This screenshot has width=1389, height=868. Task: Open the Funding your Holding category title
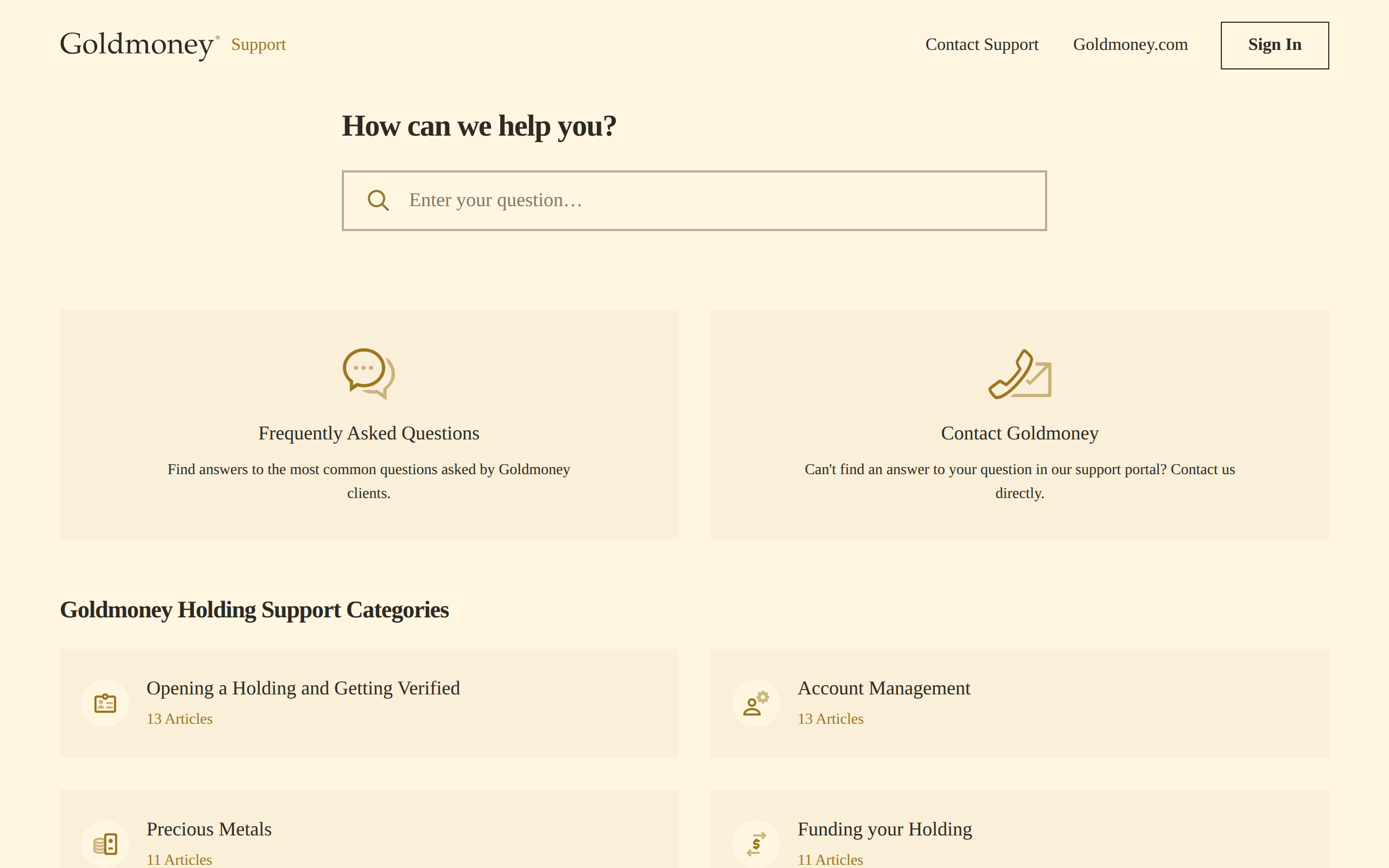click(x=884, y=829)
